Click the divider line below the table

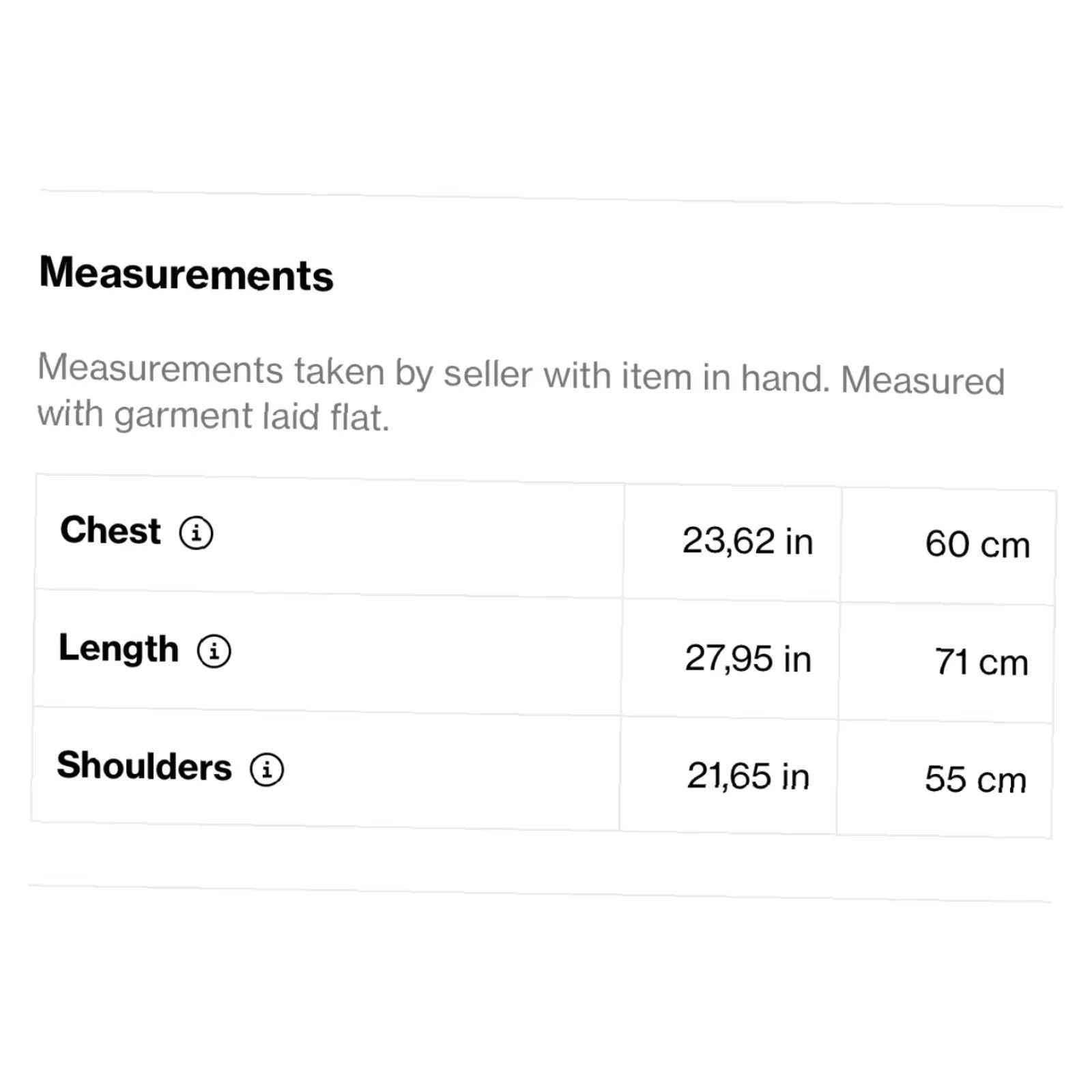(539, 893)
